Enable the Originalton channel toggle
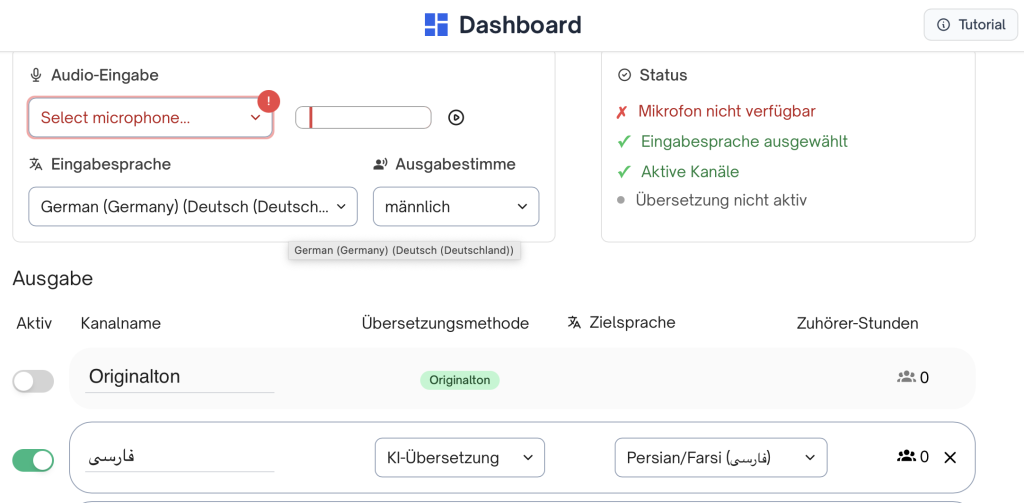 point(33,381)
